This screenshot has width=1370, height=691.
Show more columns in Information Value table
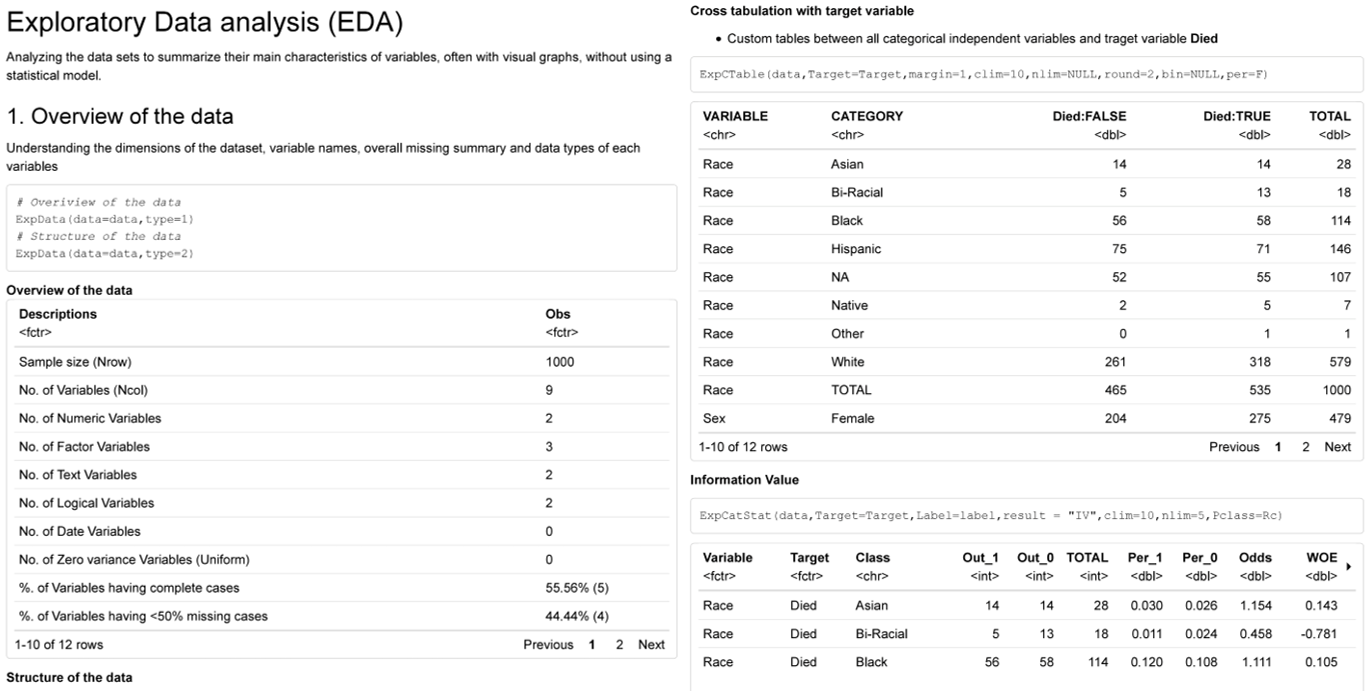(x=1355, y=566)
